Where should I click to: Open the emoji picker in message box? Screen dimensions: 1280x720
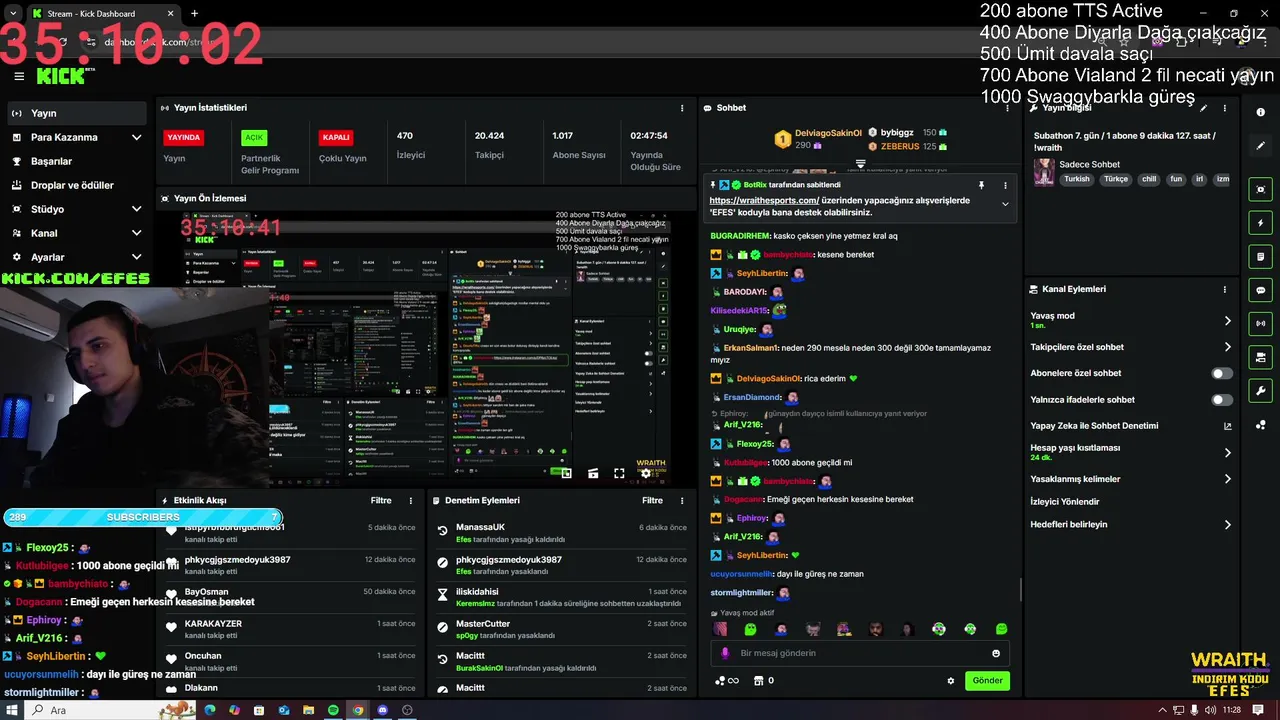[996, 653]
